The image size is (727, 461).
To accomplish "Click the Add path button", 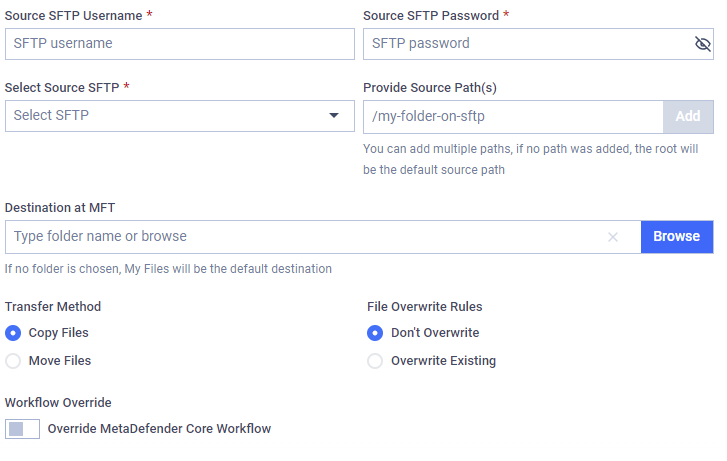I will 688,116.
